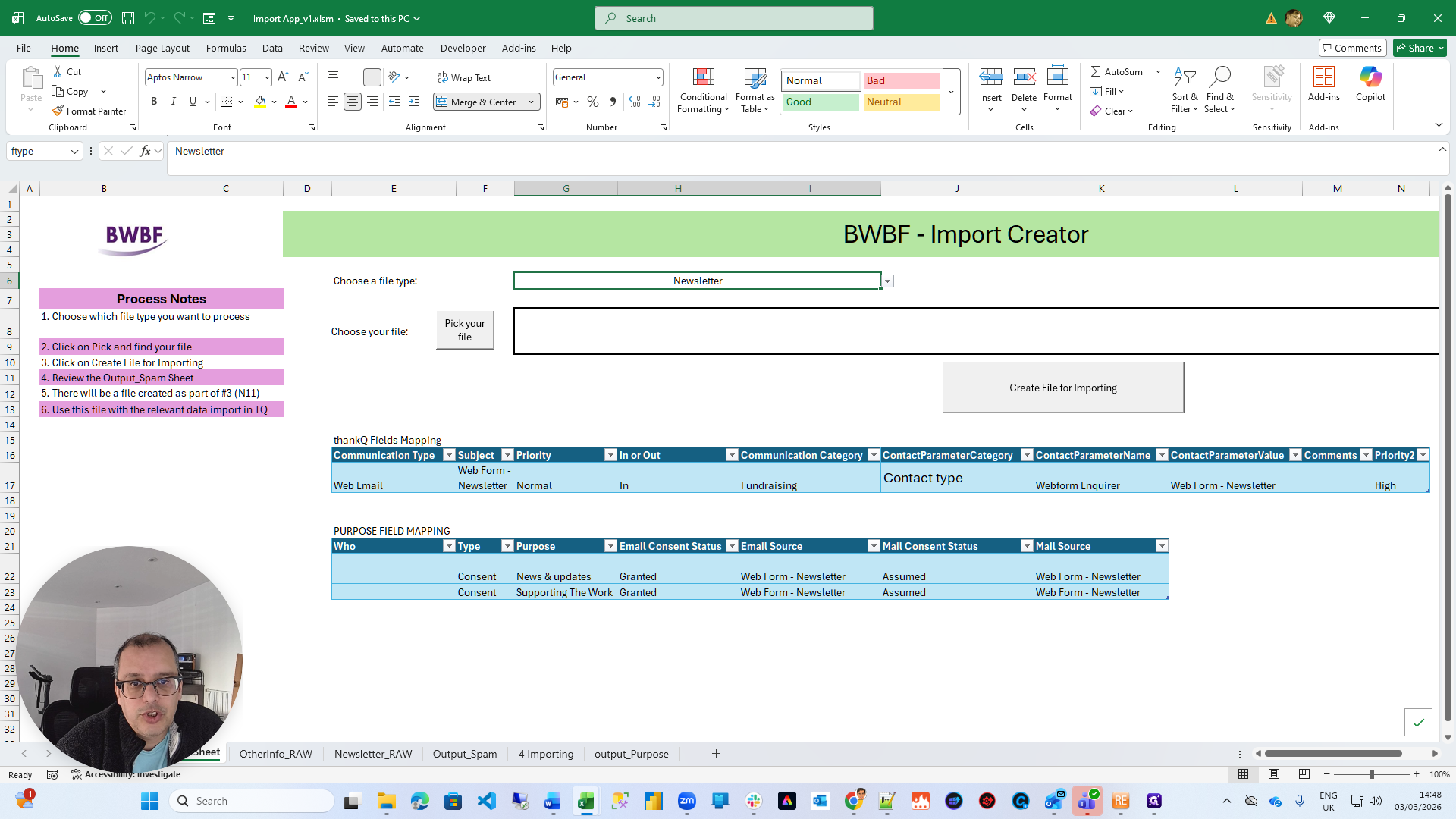Switch to Page Layout view in the status bar

[x=1274, y=774]
